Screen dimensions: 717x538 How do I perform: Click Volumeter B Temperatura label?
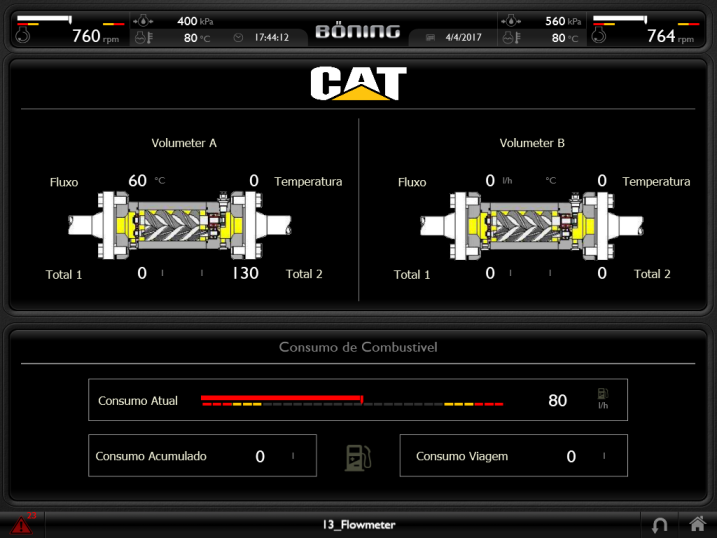pyautogui.click(x=656, y=182)
